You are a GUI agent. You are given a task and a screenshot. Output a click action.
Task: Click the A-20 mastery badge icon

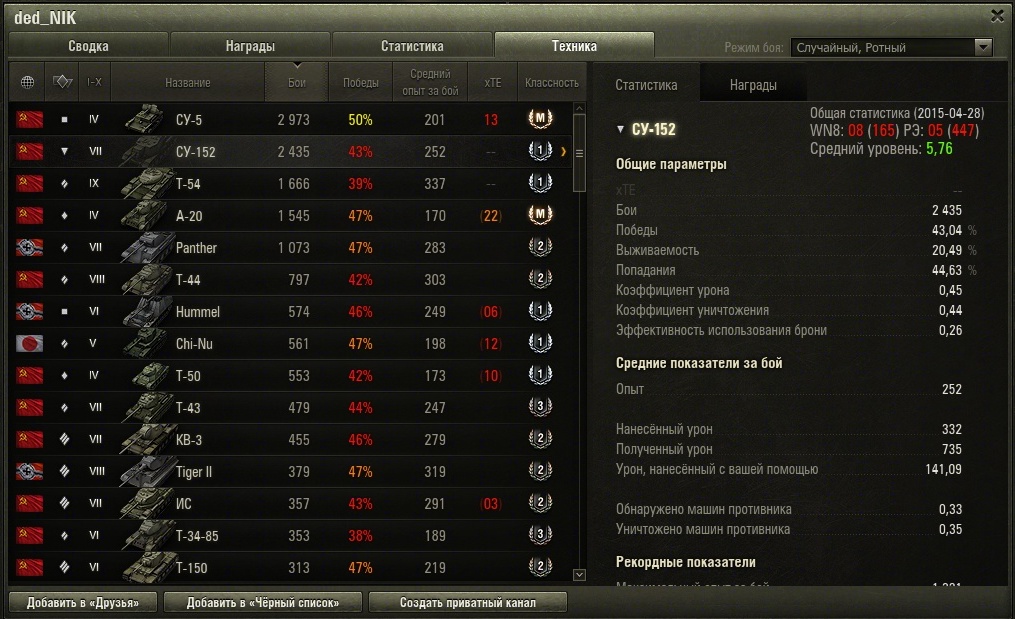point(540,215)
